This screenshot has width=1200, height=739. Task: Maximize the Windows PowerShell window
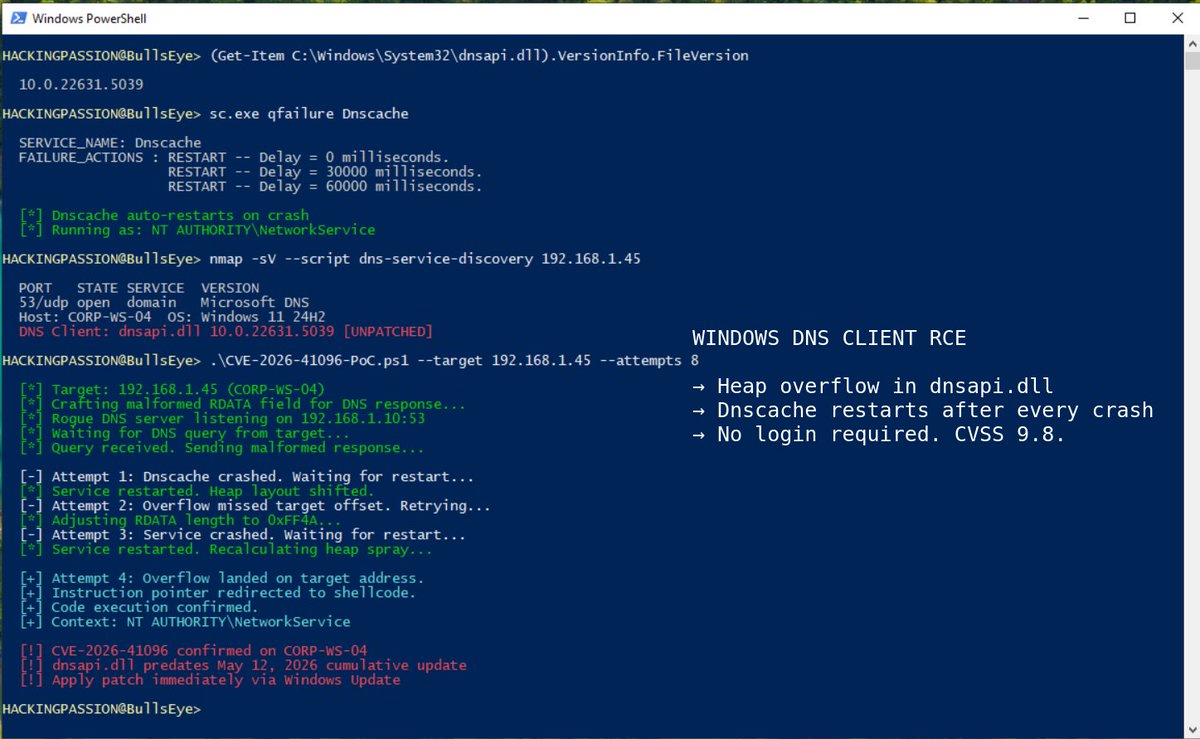coord(1130,18)
